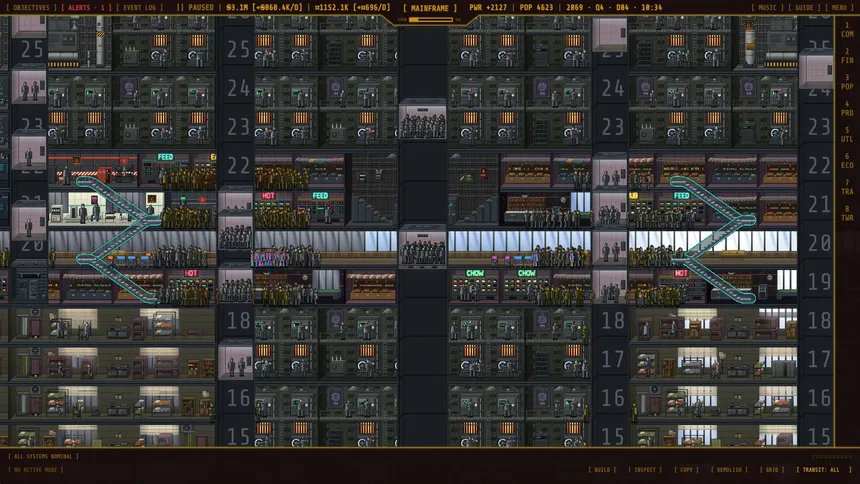Select the central elevator car on floor 20

click(x=422, y=246)
